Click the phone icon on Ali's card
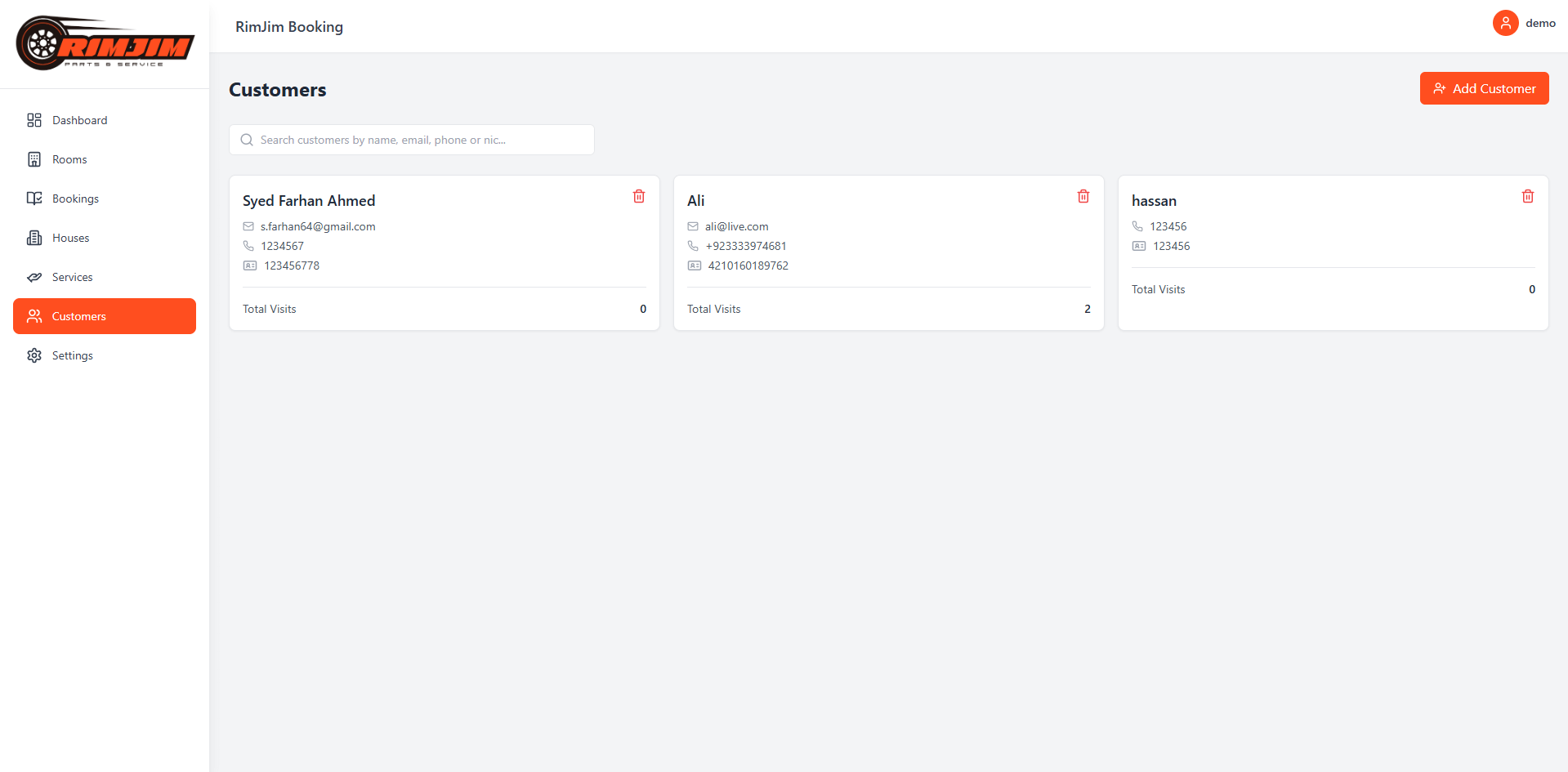 [693, 245]
